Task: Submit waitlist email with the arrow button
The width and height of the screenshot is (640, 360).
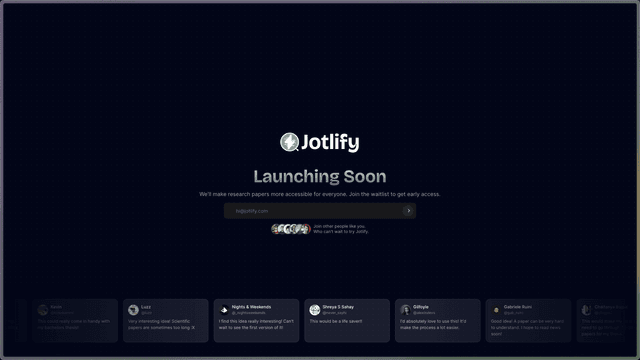Action: click(408, 211)
